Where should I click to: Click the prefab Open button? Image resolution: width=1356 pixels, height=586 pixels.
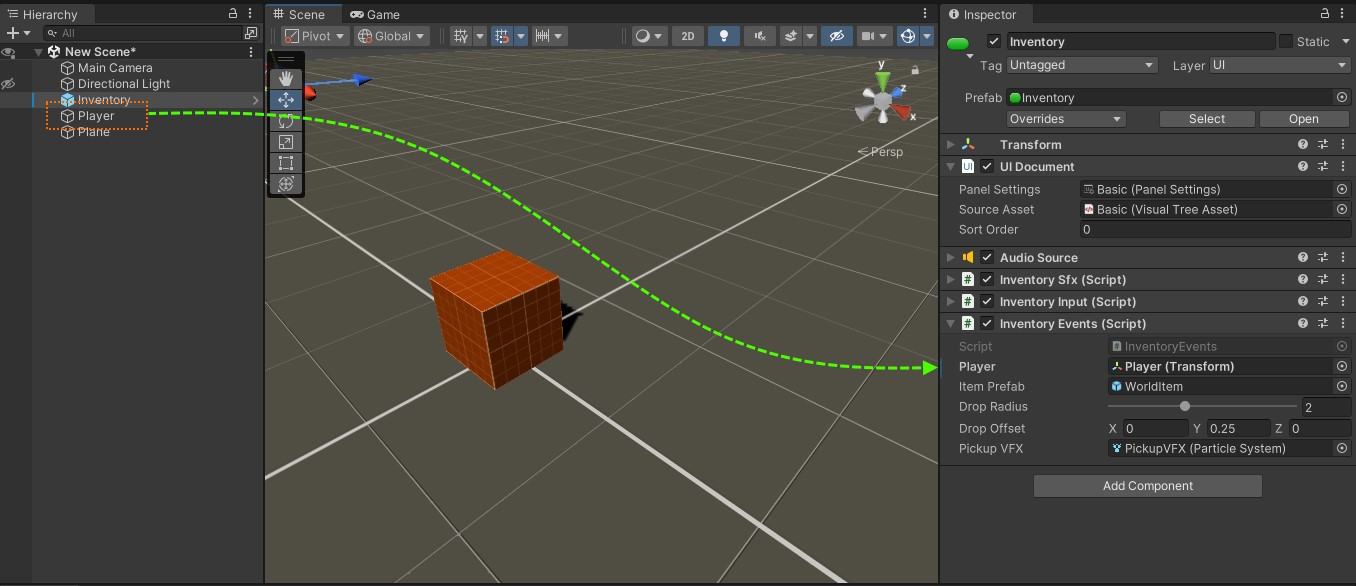[x=1304, y=119]
